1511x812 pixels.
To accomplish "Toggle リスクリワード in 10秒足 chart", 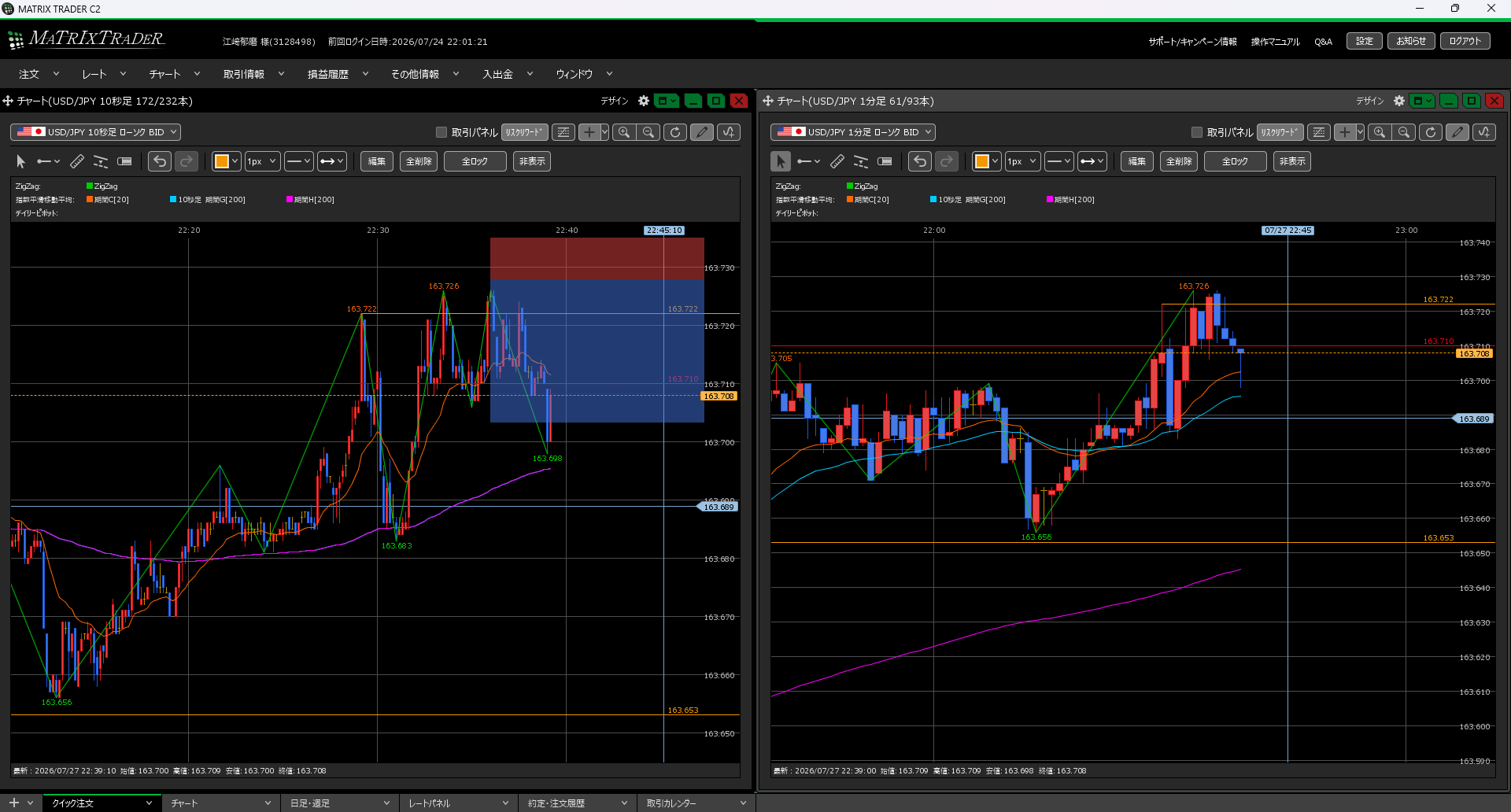I will click(x=525, y=132).
